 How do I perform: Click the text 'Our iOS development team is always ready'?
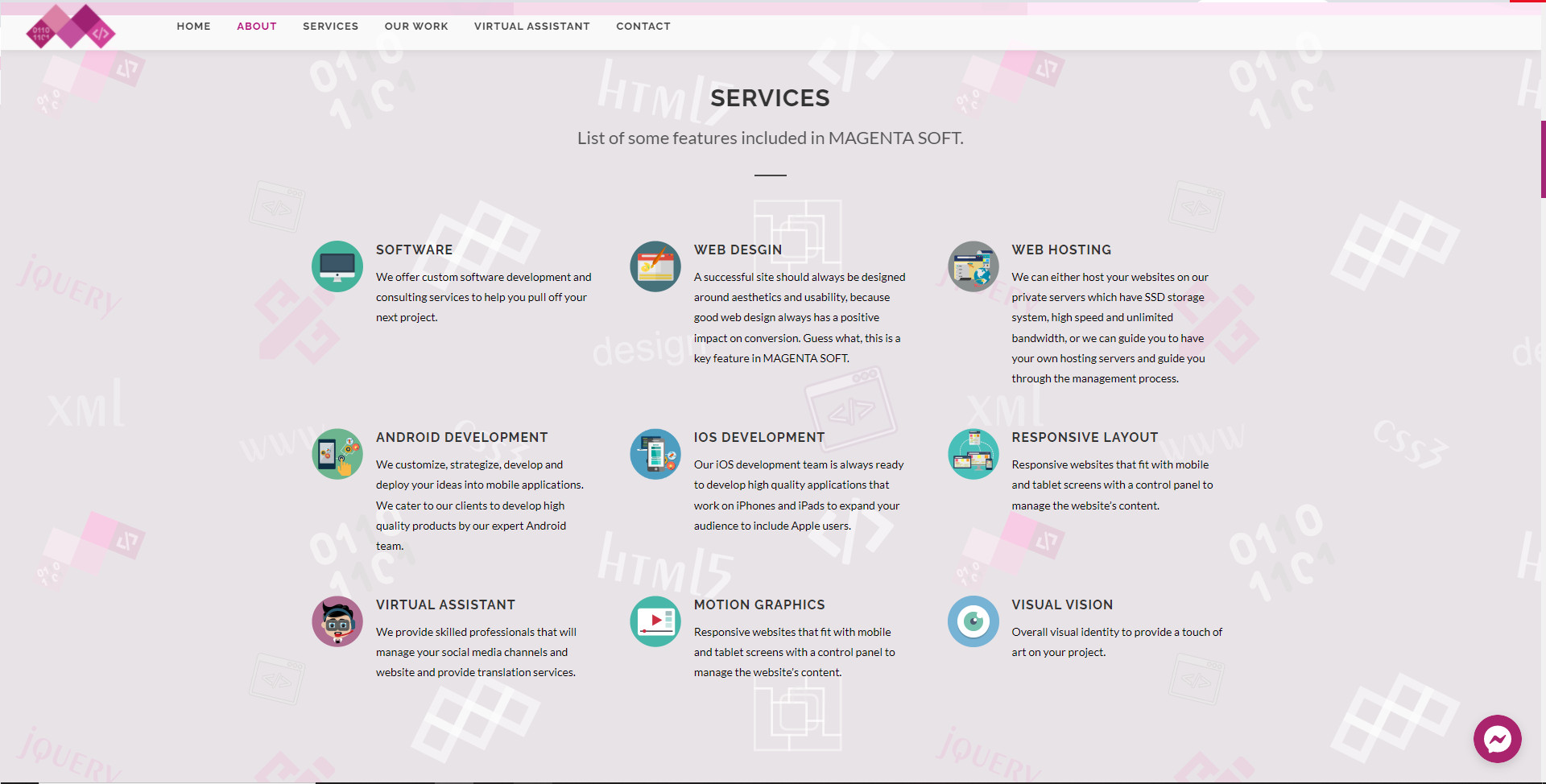pyautogui.click(x=799, y=464)
